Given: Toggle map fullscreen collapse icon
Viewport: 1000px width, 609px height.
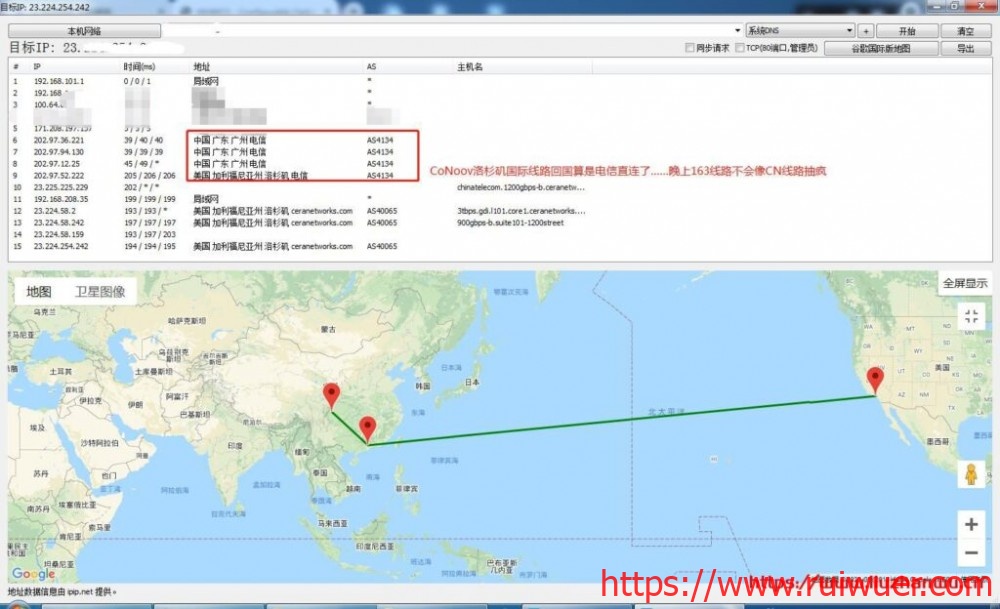Looking at the screenshot, I should [x=970, y=317].
